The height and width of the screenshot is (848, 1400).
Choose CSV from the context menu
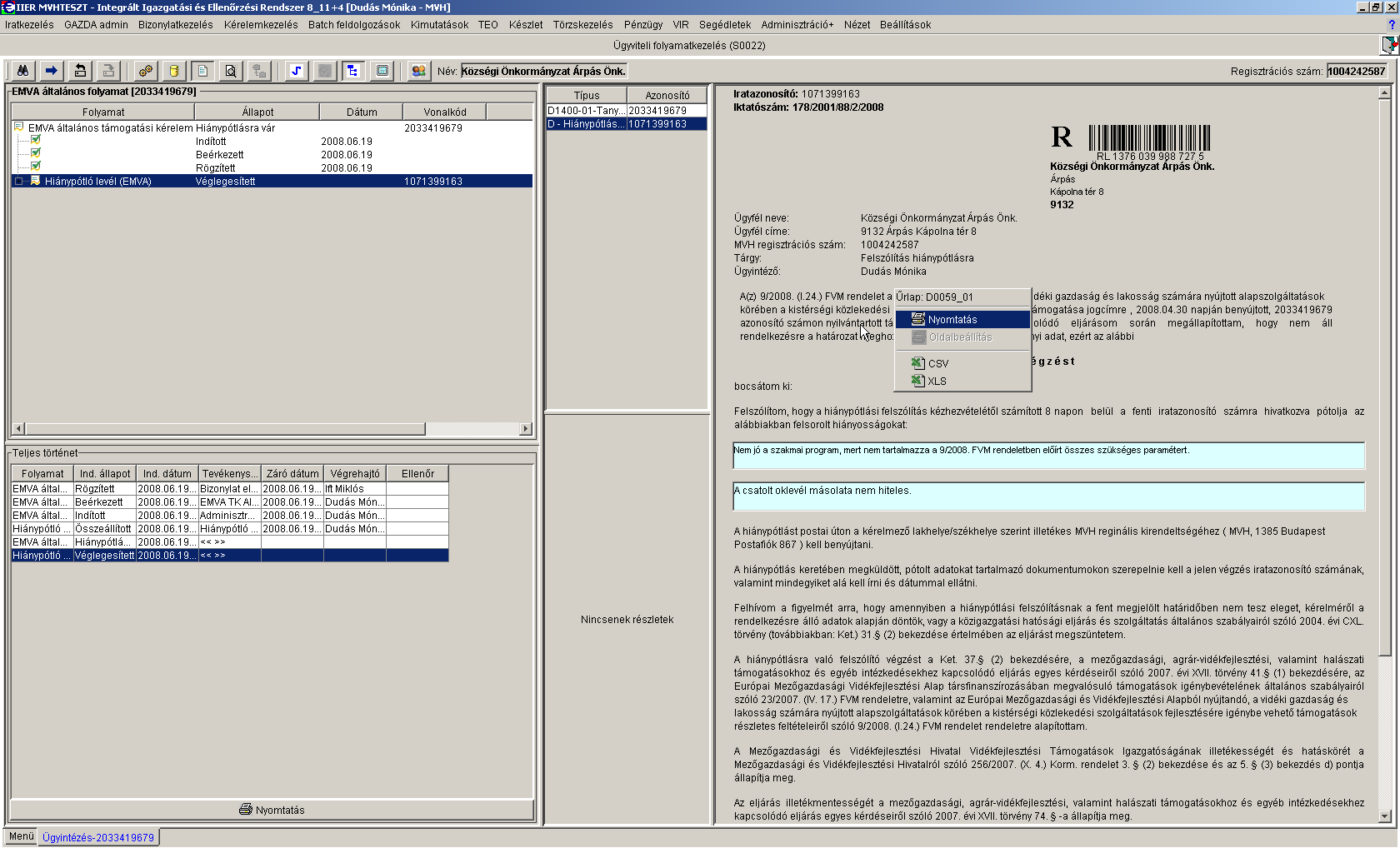pyautogui.click(x=963, y=363)
